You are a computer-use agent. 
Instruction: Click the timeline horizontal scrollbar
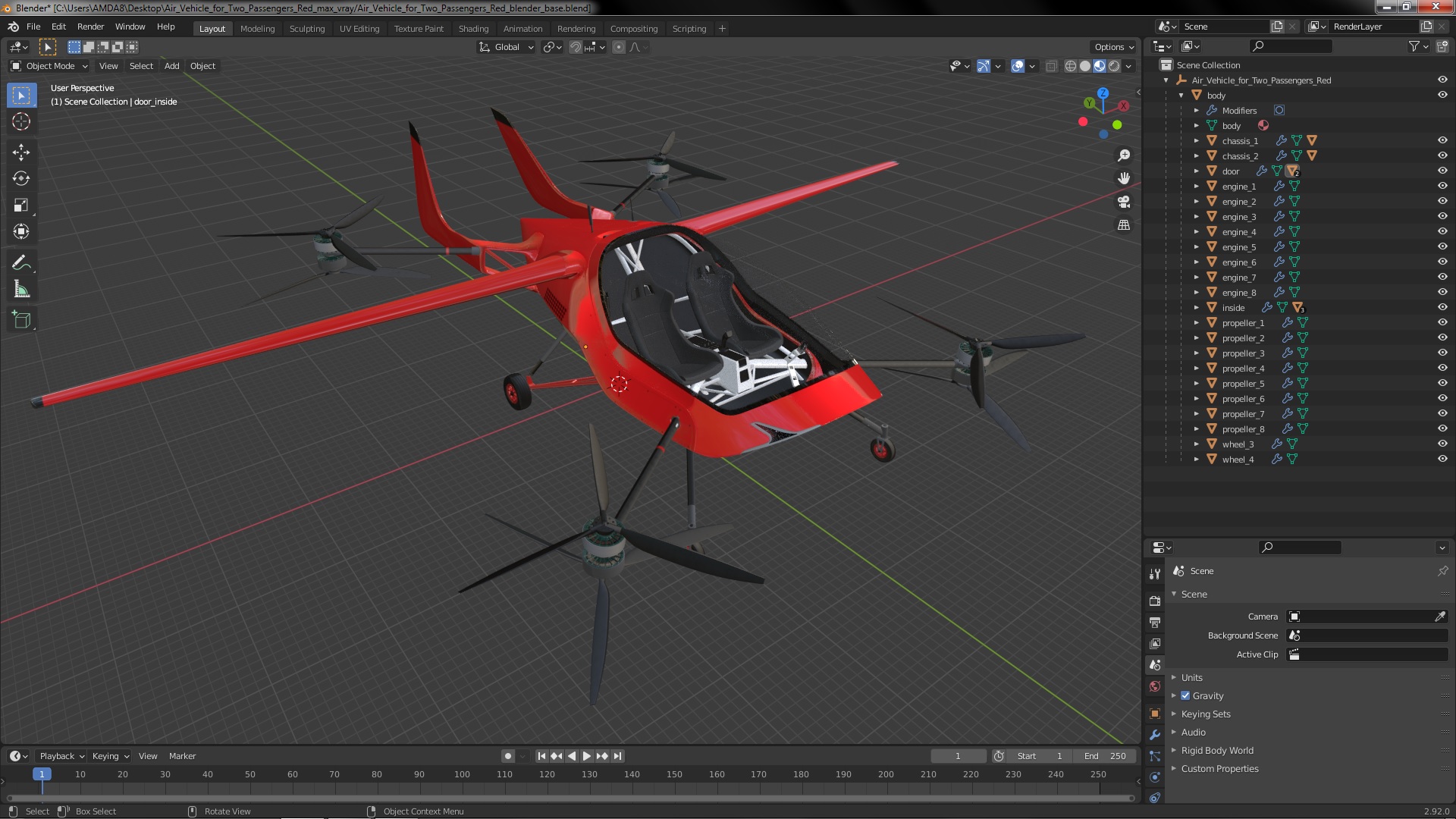570,798
